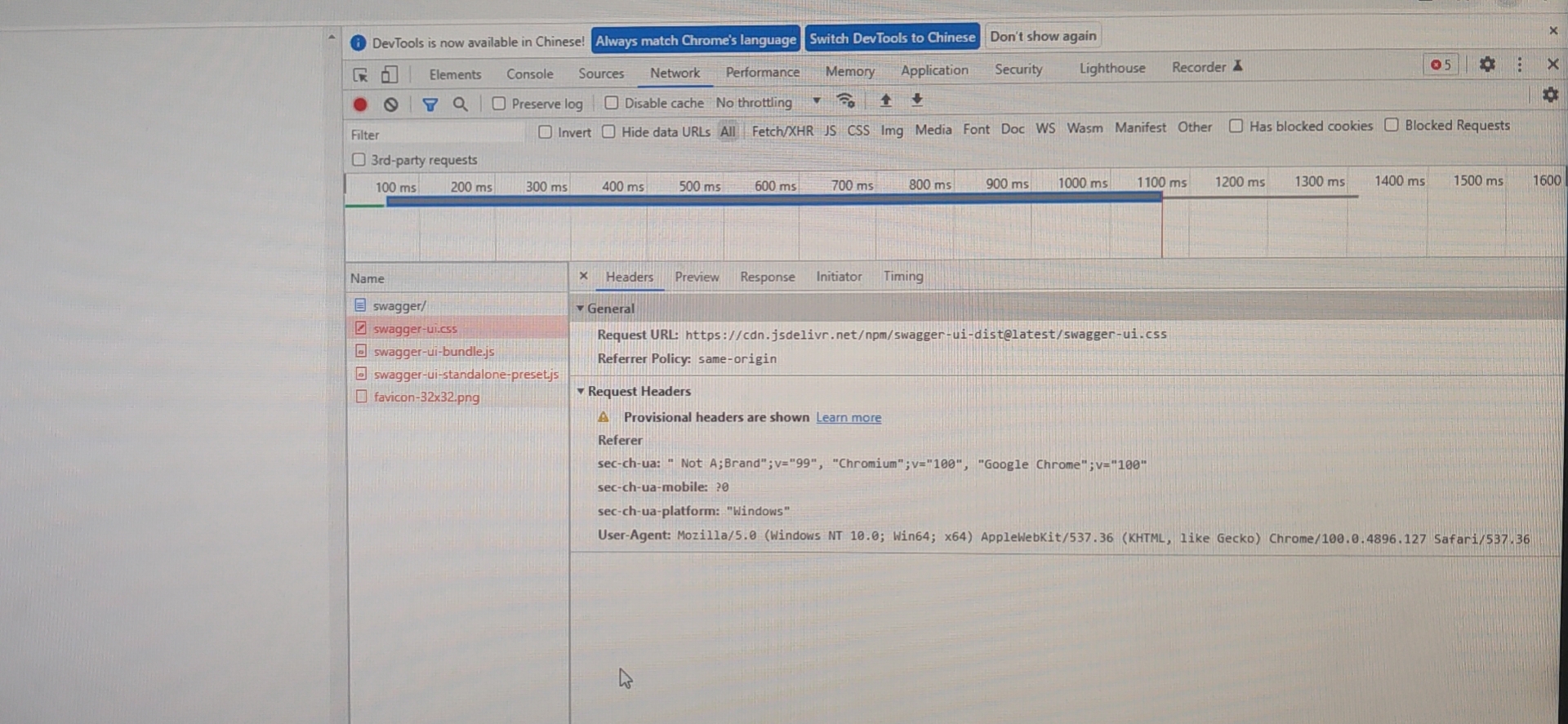This screenshot has width=1568, height=724.
Task: Clear the network log
Action: coord(391,104)
